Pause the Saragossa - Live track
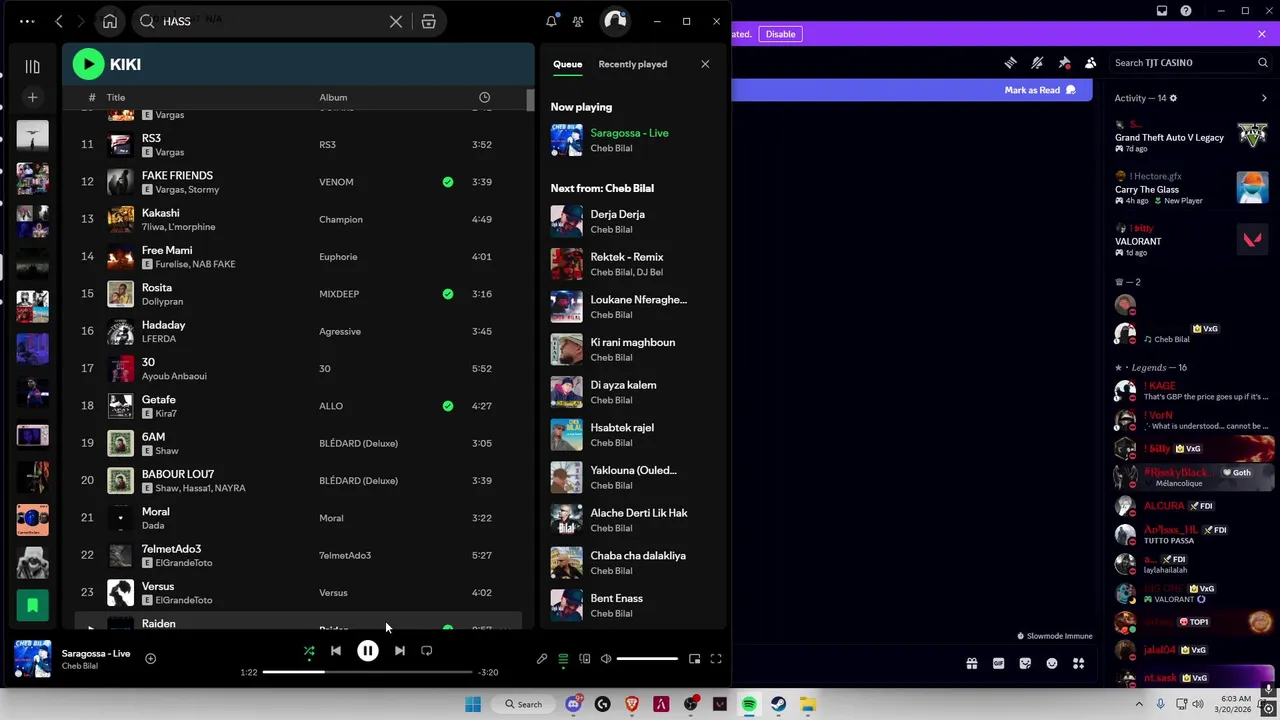Viewport: 1280px width, 720px height. [x=367, y=651]
